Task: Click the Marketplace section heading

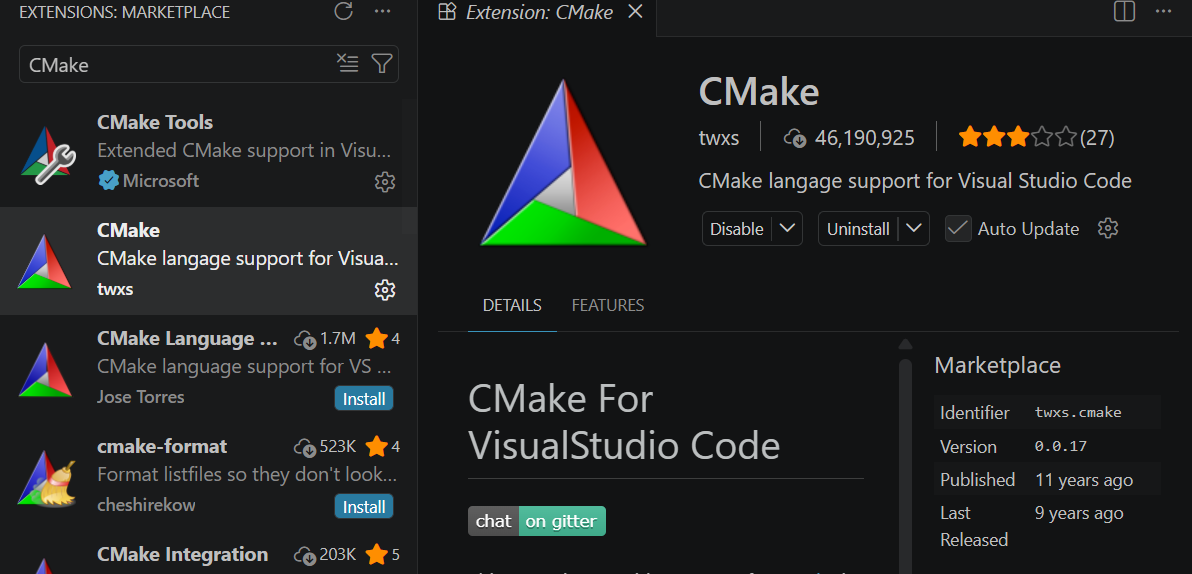Action: [x=997, y=365]
